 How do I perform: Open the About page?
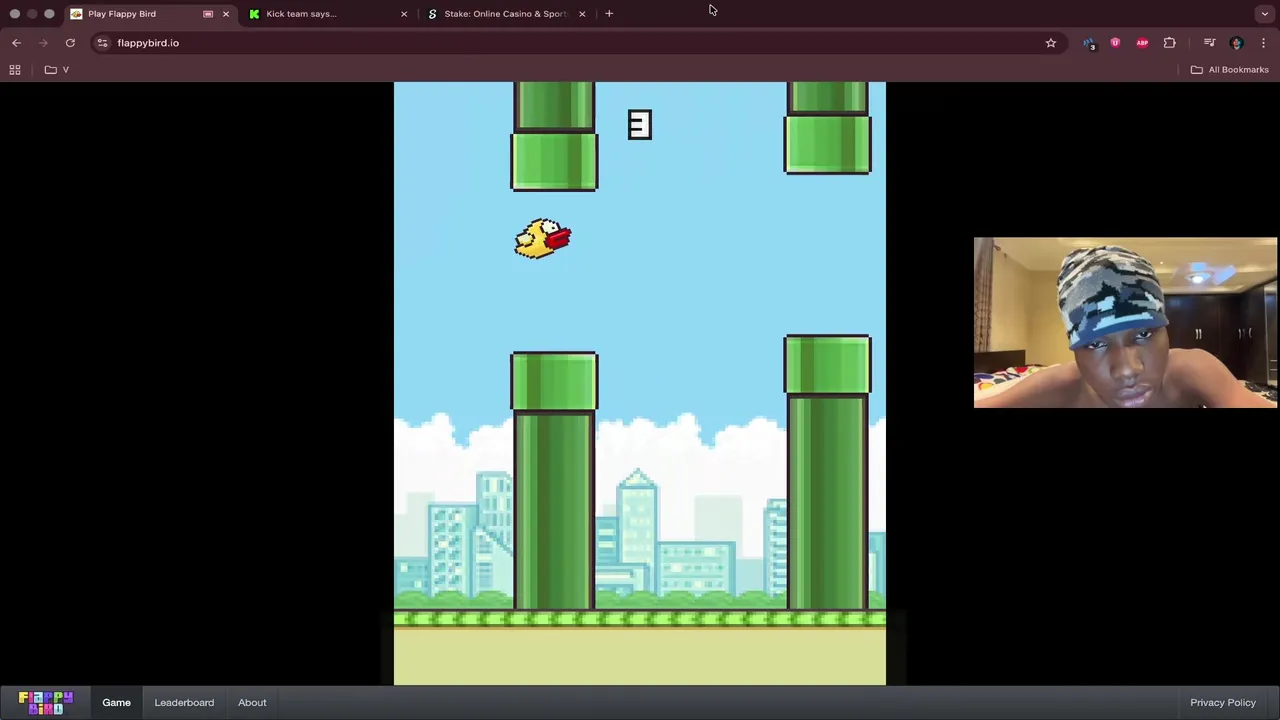point(252,702)
